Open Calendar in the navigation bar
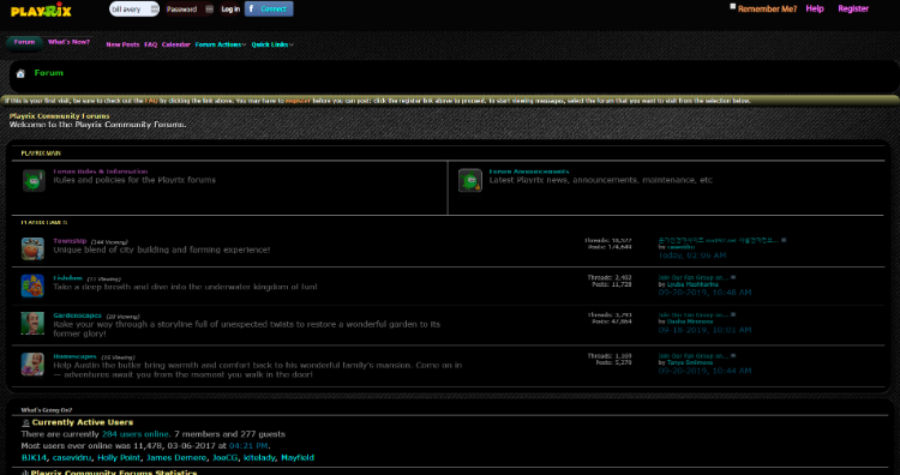The height and width of the screenshot is (475, 900). click(x=176, y=45)
